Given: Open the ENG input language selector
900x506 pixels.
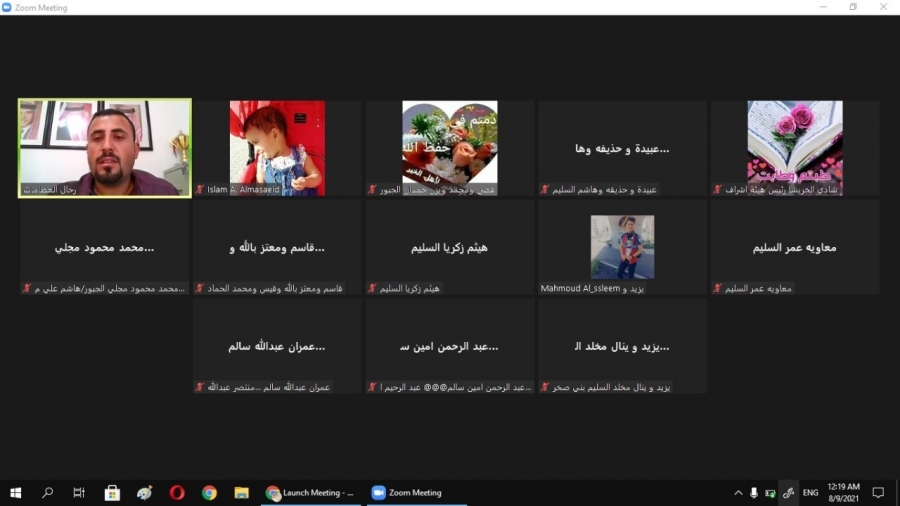Looking at the screenshot, I should (x=810, y=493).
